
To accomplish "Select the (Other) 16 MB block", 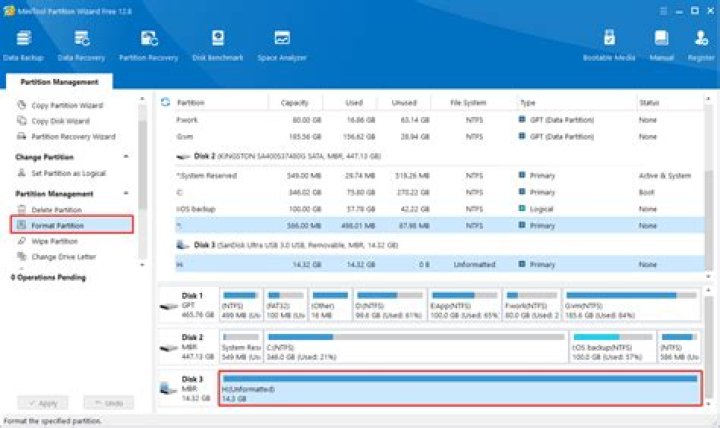I will click(x=330, y=304).
